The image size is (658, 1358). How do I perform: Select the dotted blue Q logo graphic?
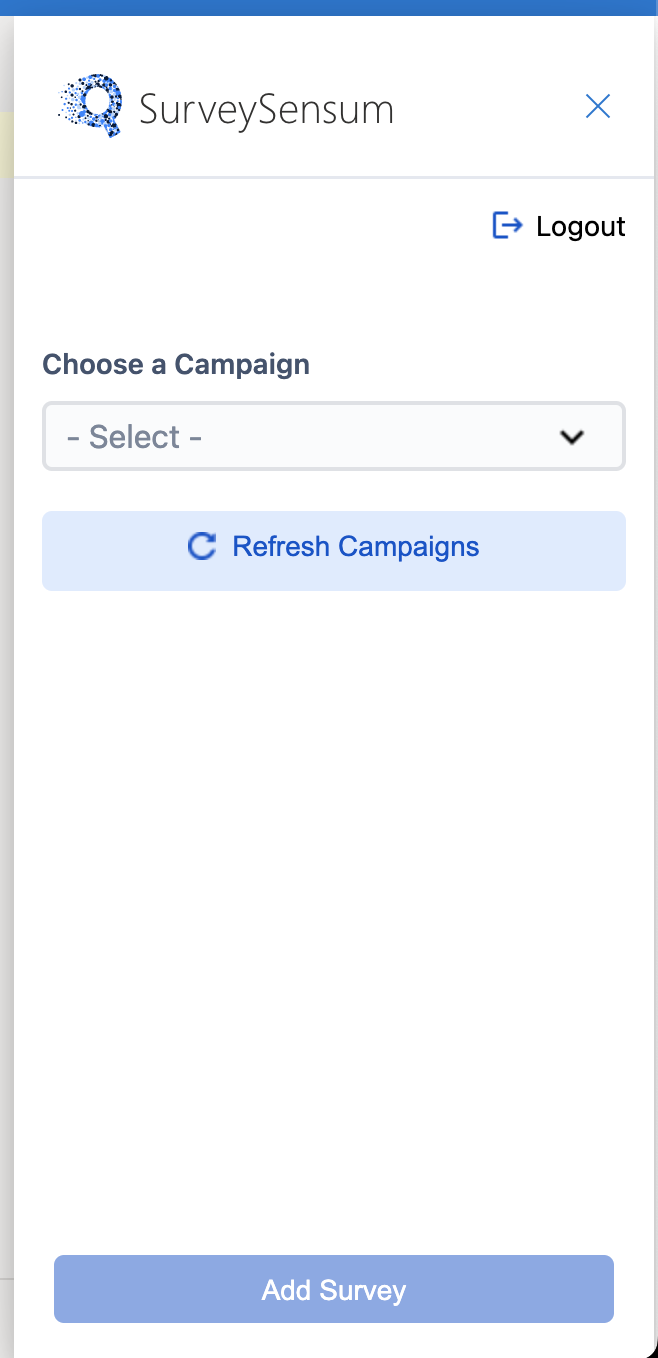coord(91,105)
